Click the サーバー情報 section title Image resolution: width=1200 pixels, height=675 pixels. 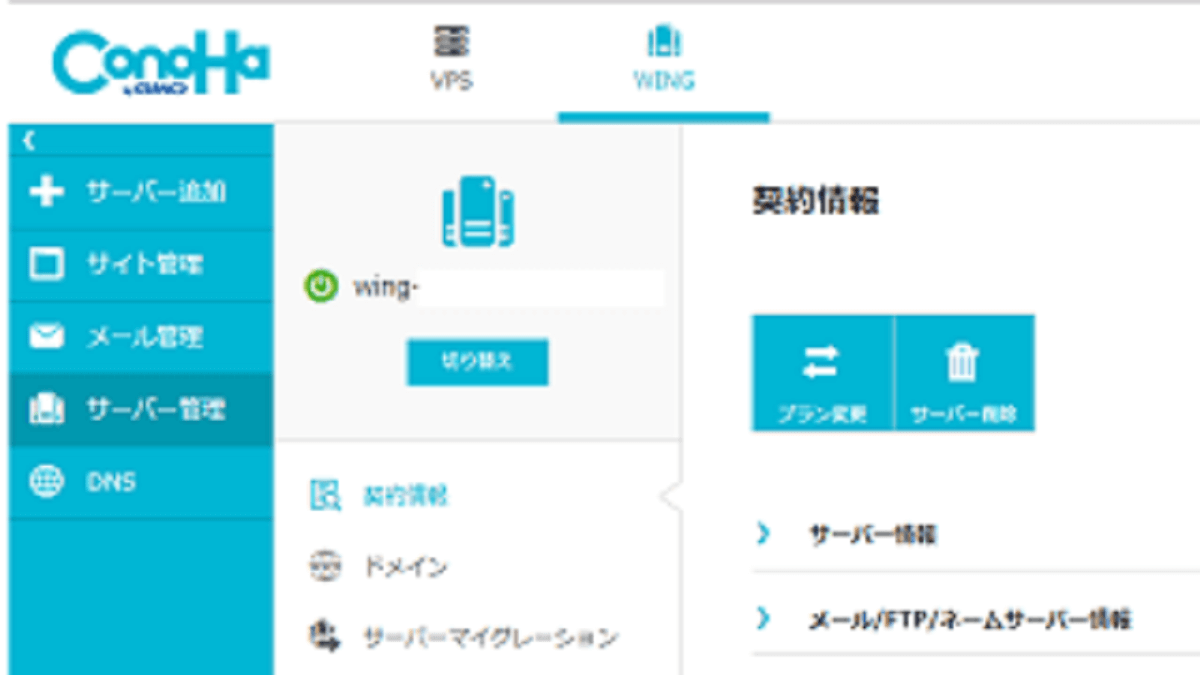[x=872, y=535]
